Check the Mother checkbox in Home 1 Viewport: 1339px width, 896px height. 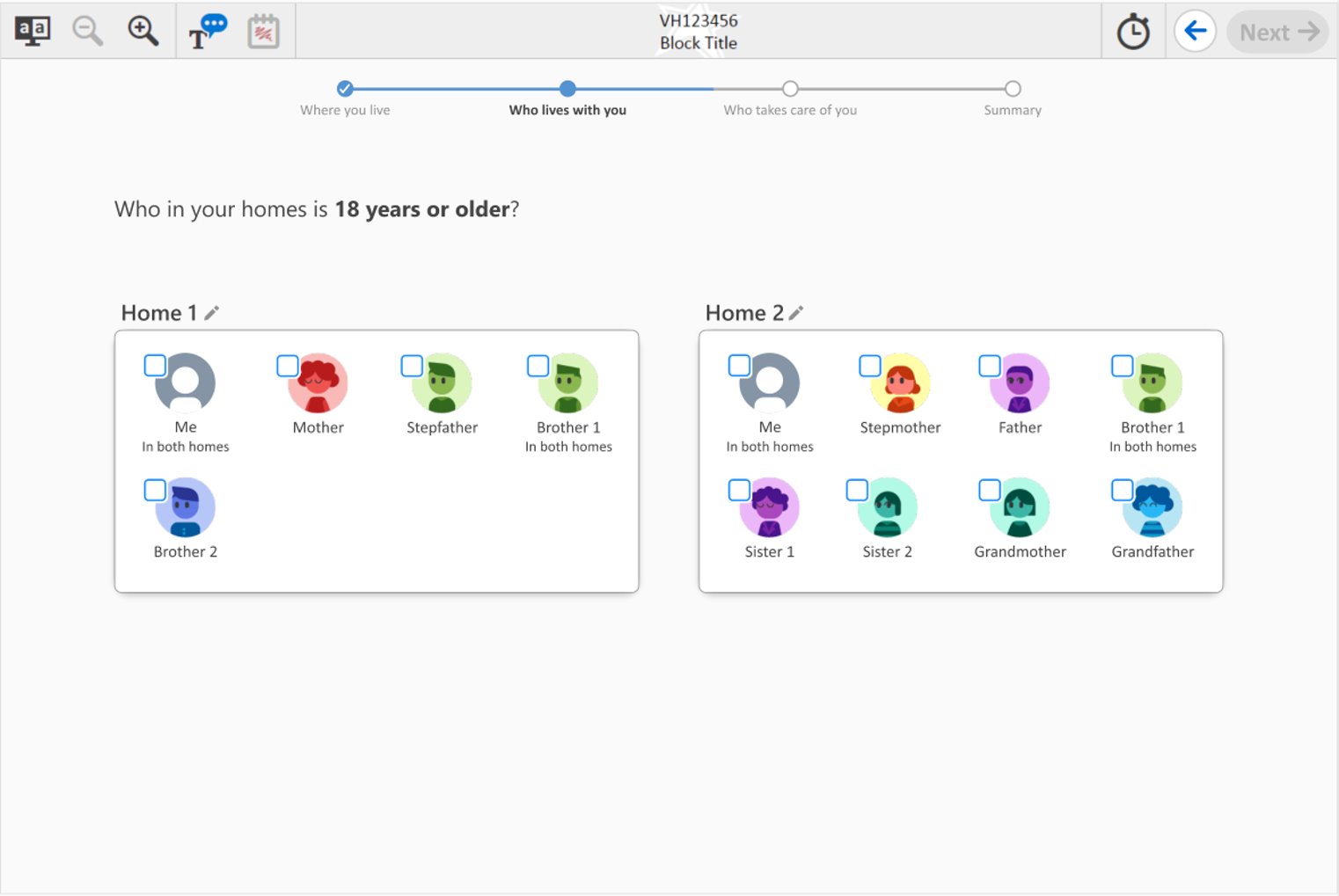288,366
